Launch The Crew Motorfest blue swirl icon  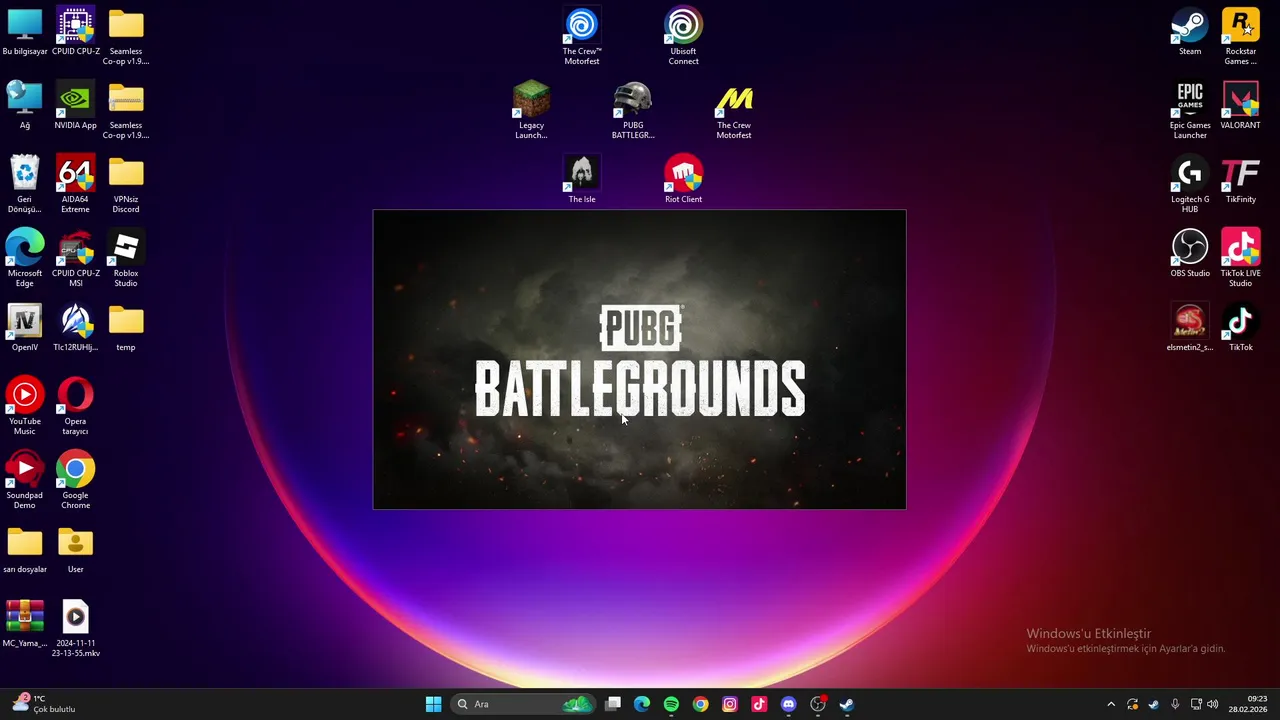(582, 37)
